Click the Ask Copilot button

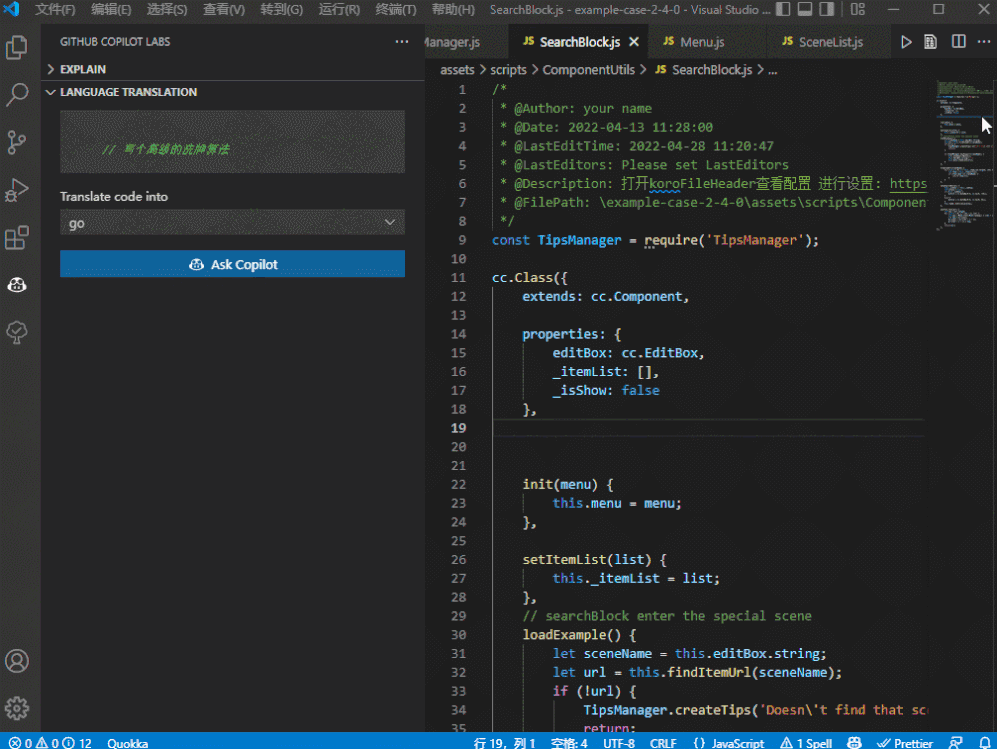(232, 265)
